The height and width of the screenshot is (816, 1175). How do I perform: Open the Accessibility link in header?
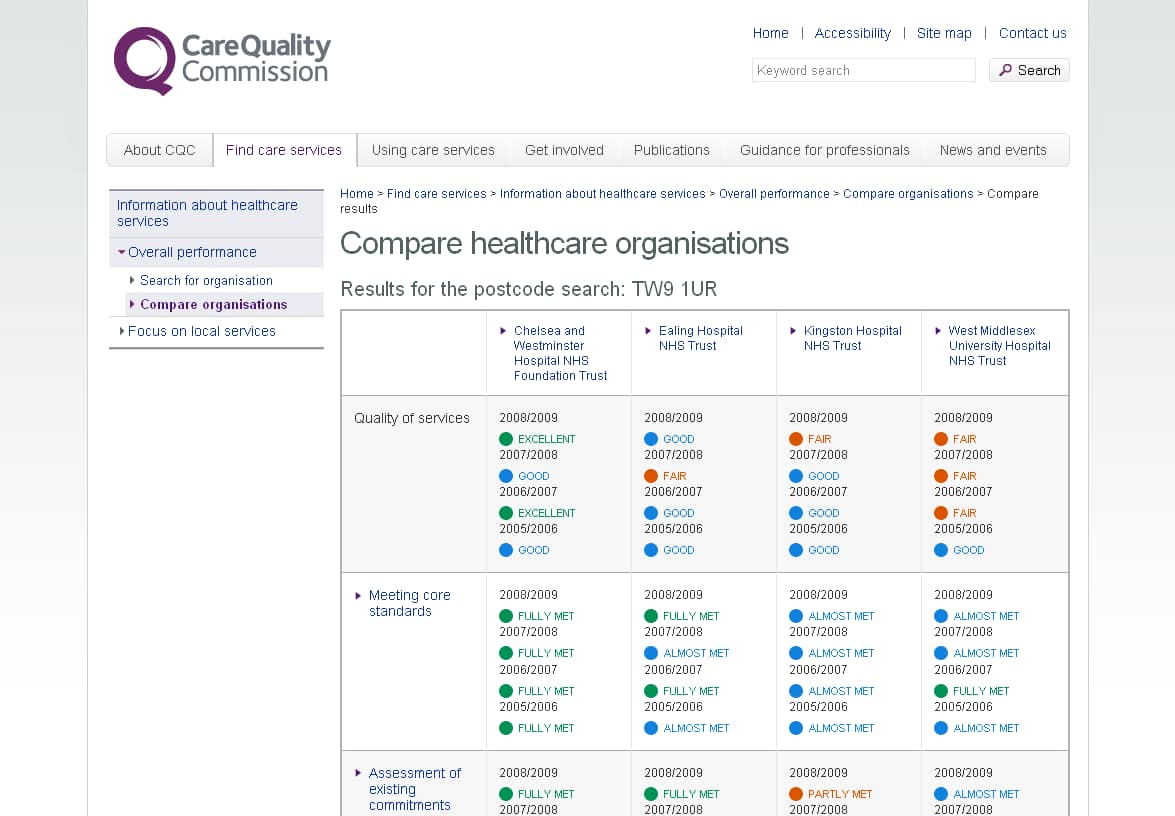coord(852,33)
